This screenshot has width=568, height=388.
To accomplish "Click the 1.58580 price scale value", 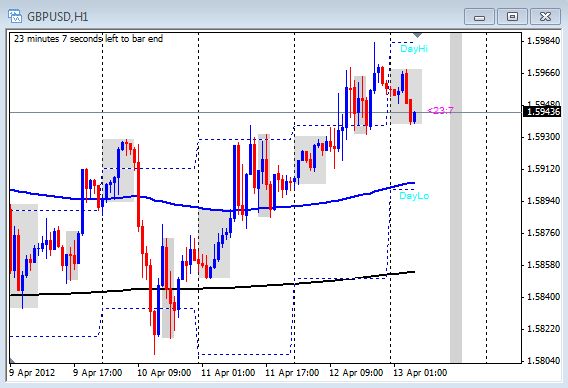I will (544, 265).
